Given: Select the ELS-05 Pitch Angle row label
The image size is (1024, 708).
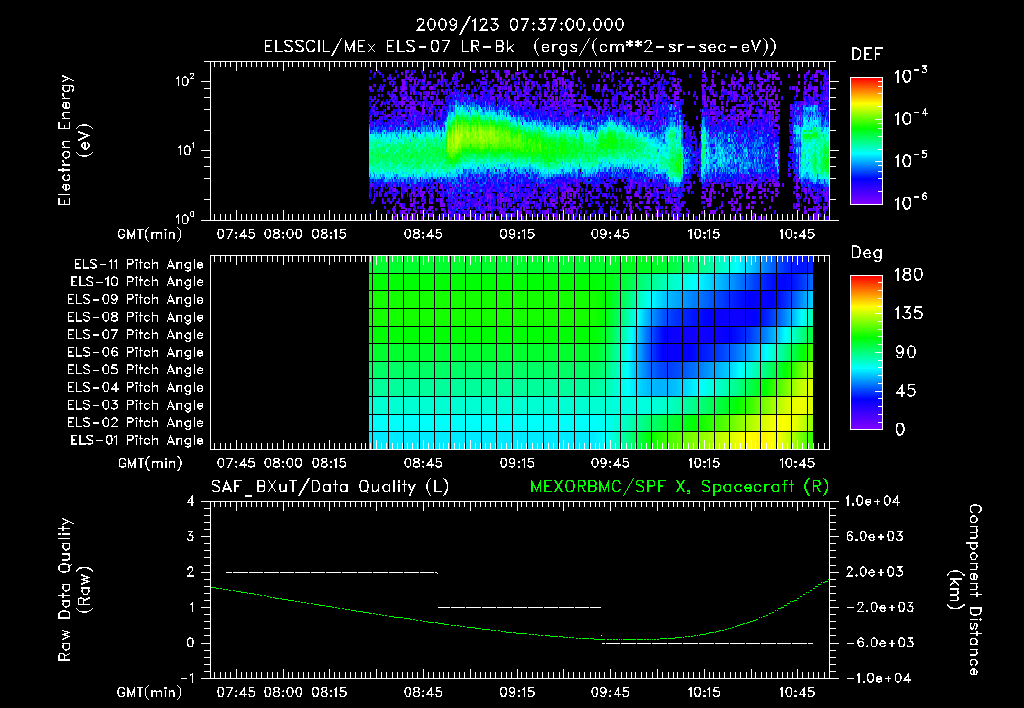Looking at the screenshot, I should [x=135, y=370].
